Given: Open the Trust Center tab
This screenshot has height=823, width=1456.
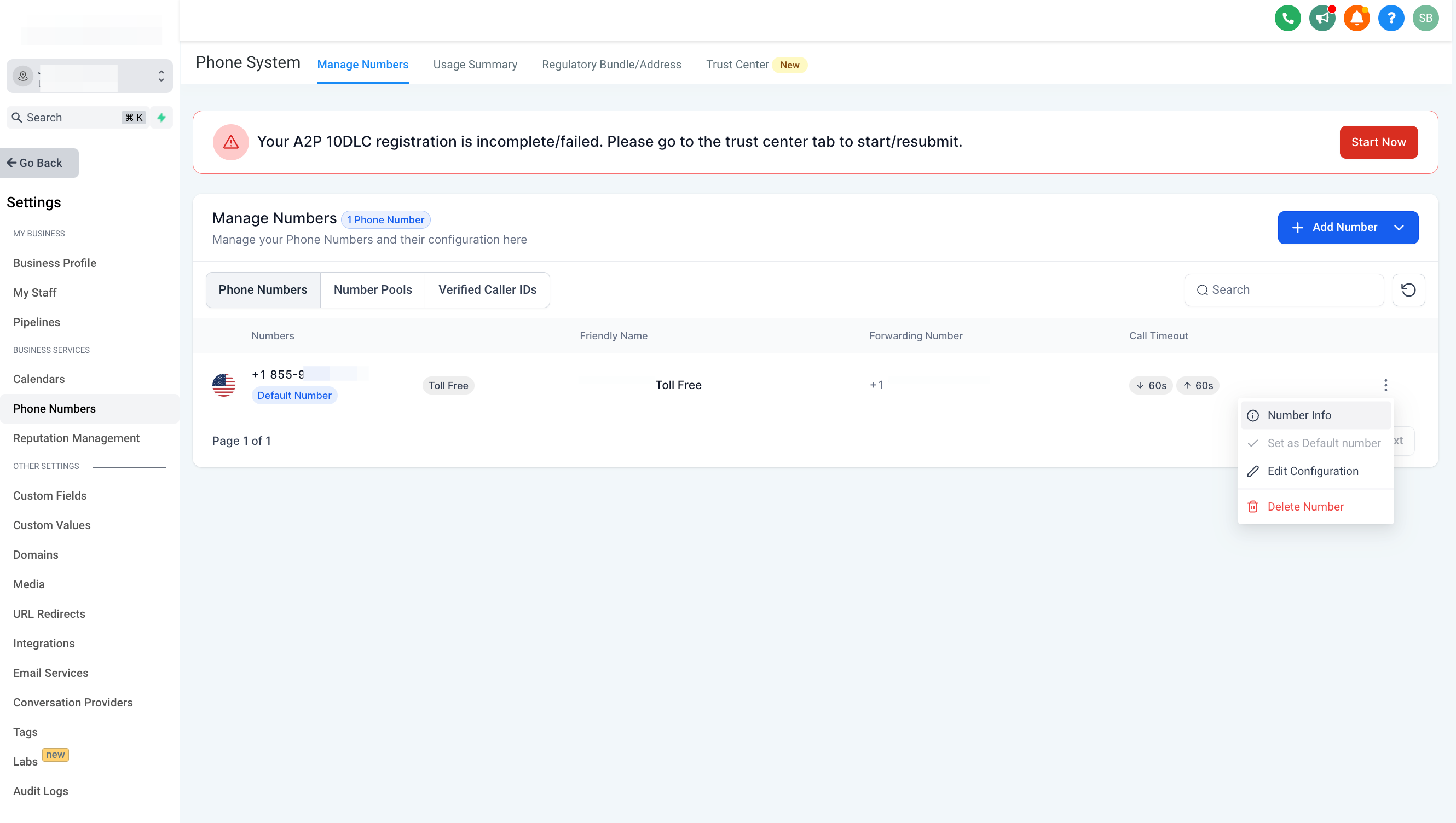Looking at the screenshot, I should tap(737, 65).
